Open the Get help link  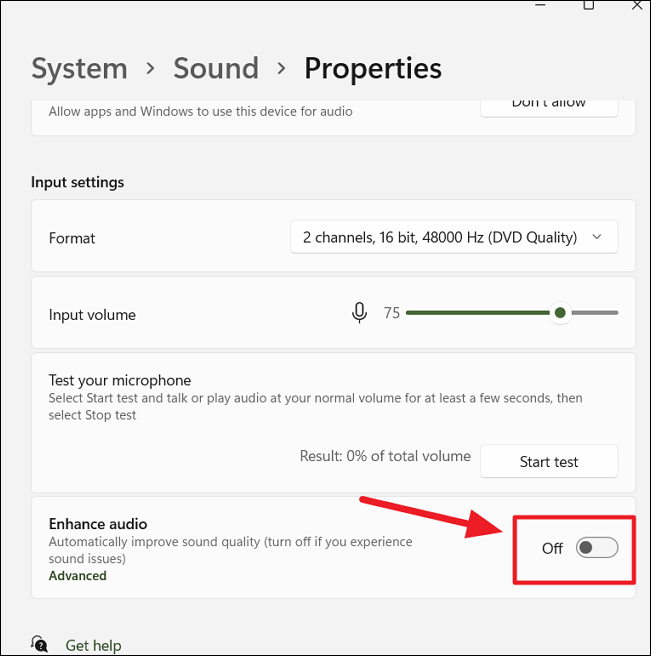pos(93,645)
